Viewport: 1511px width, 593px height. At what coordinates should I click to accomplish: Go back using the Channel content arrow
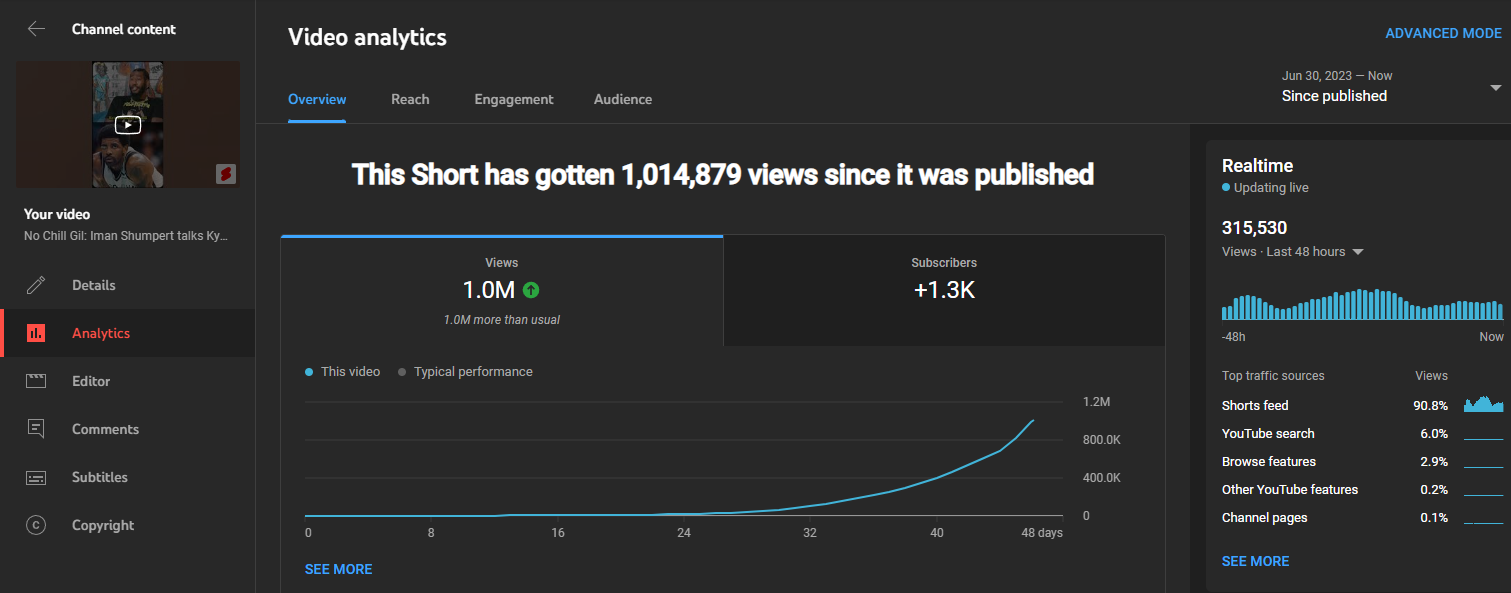[37, 29]
